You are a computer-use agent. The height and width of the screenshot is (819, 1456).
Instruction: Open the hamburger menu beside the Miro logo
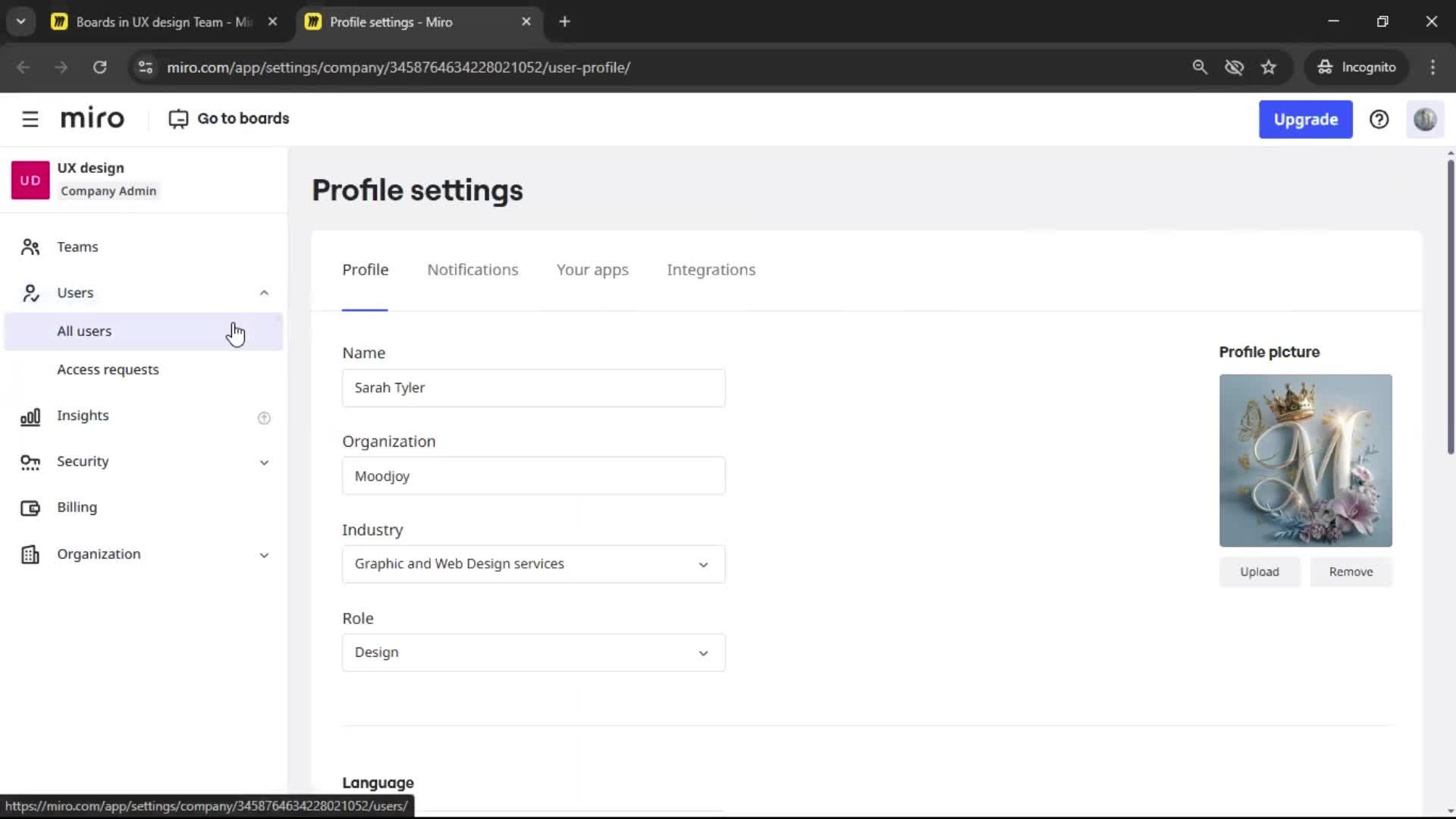(30, 119)
